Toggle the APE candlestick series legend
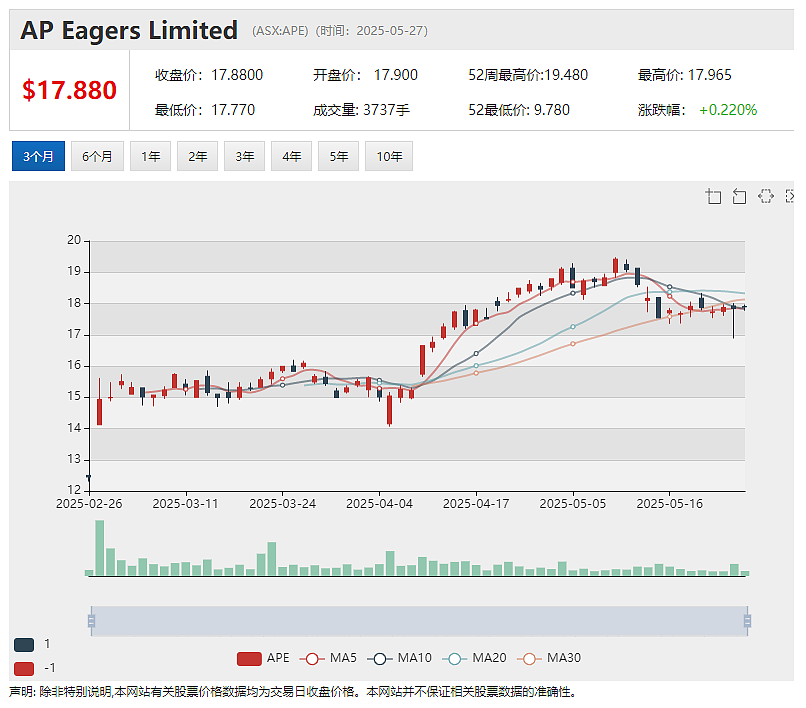This screenshot has width=806, height=708. tap(263, 659)
